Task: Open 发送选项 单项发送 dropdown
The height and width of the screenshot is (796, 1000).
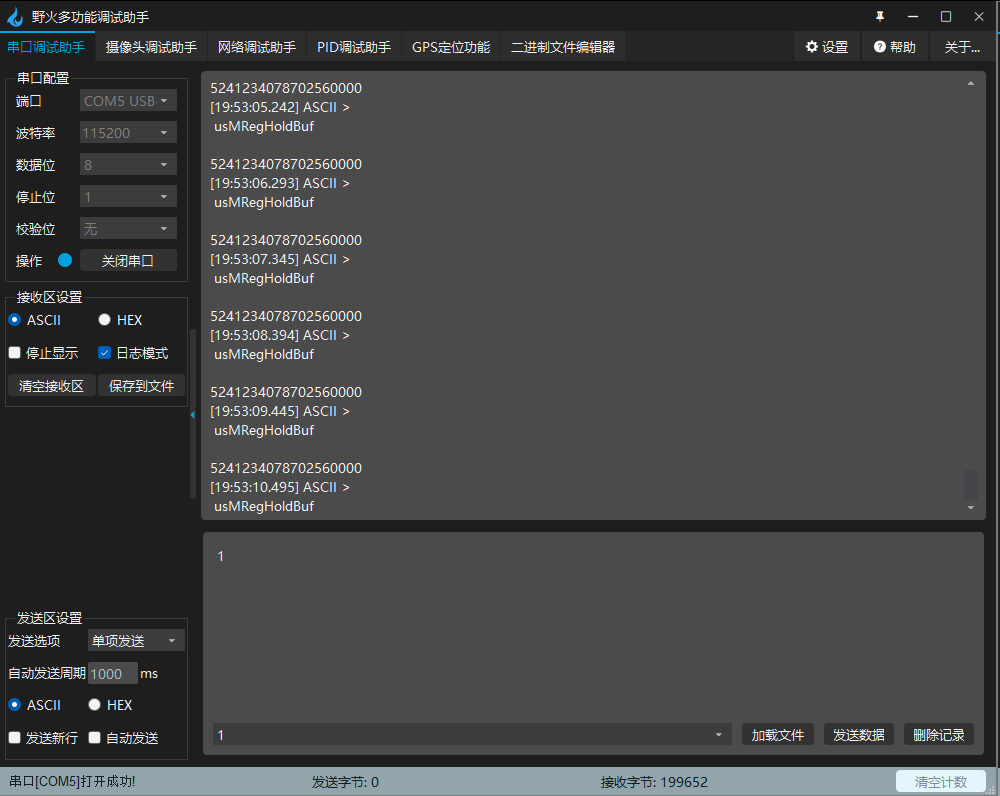Action: point(136,640)
